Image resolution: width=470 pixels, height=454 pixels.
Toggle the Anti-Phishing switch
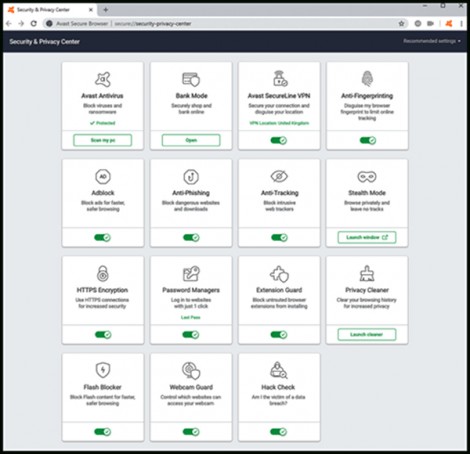(x=191, y=237)
